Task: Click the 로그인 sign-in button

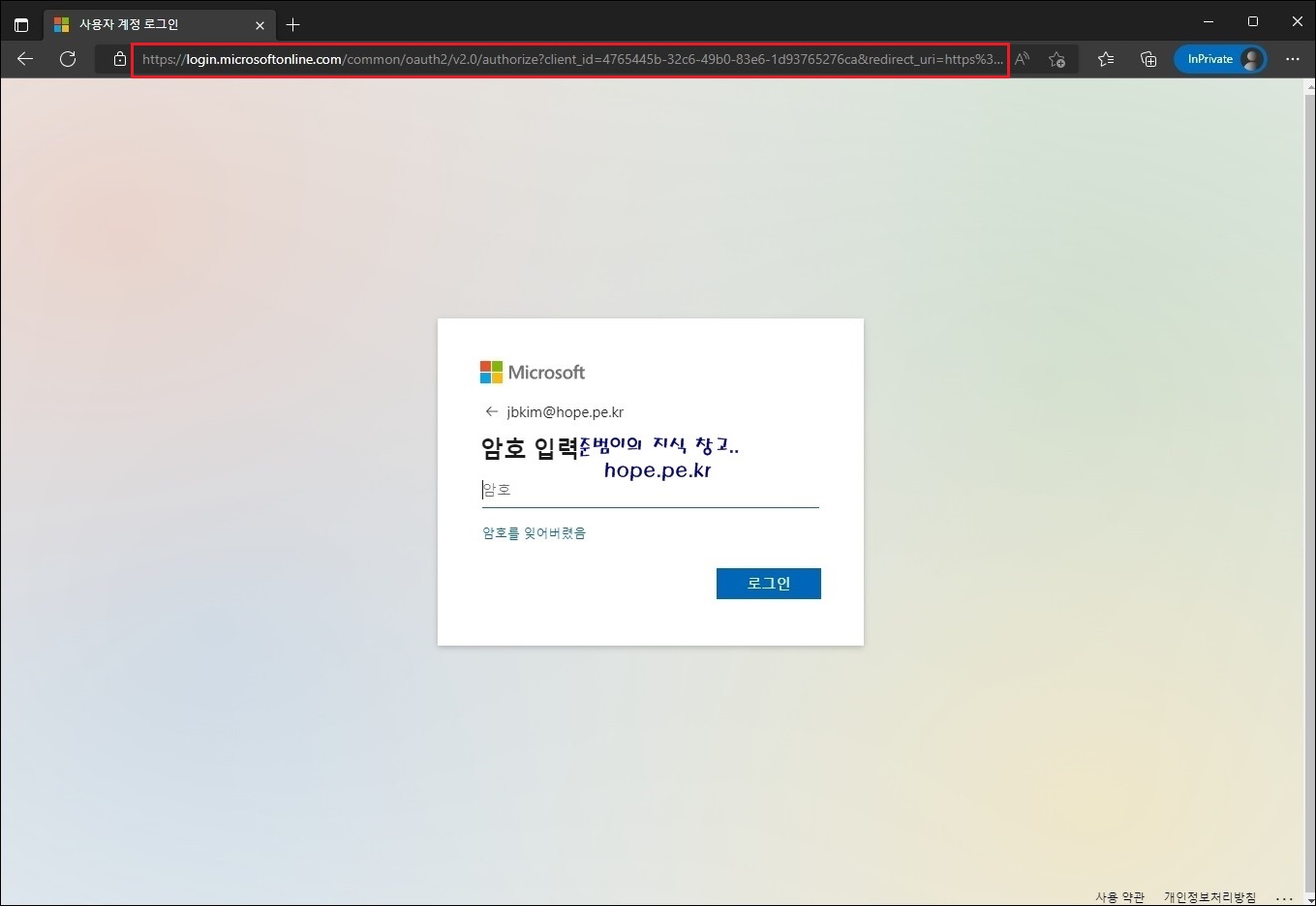Action: (x=769, y=584)
